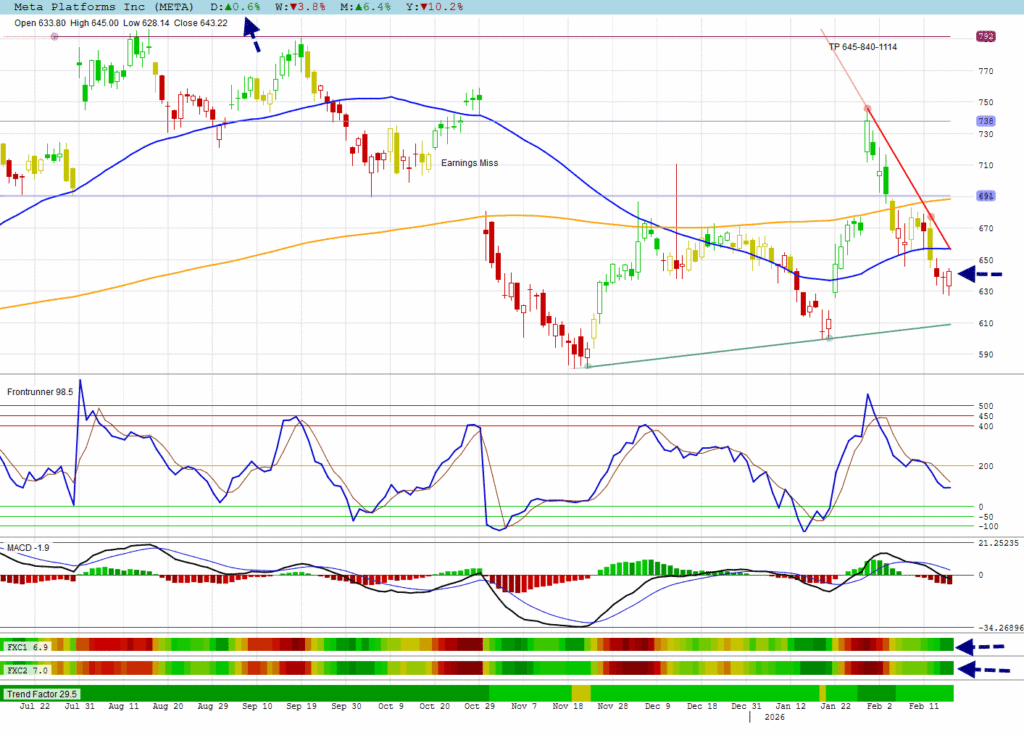The height and width of the screenshot is (735, 1024).
Task: Select the up triangle in daily change
Action: [x=228, y=6]
